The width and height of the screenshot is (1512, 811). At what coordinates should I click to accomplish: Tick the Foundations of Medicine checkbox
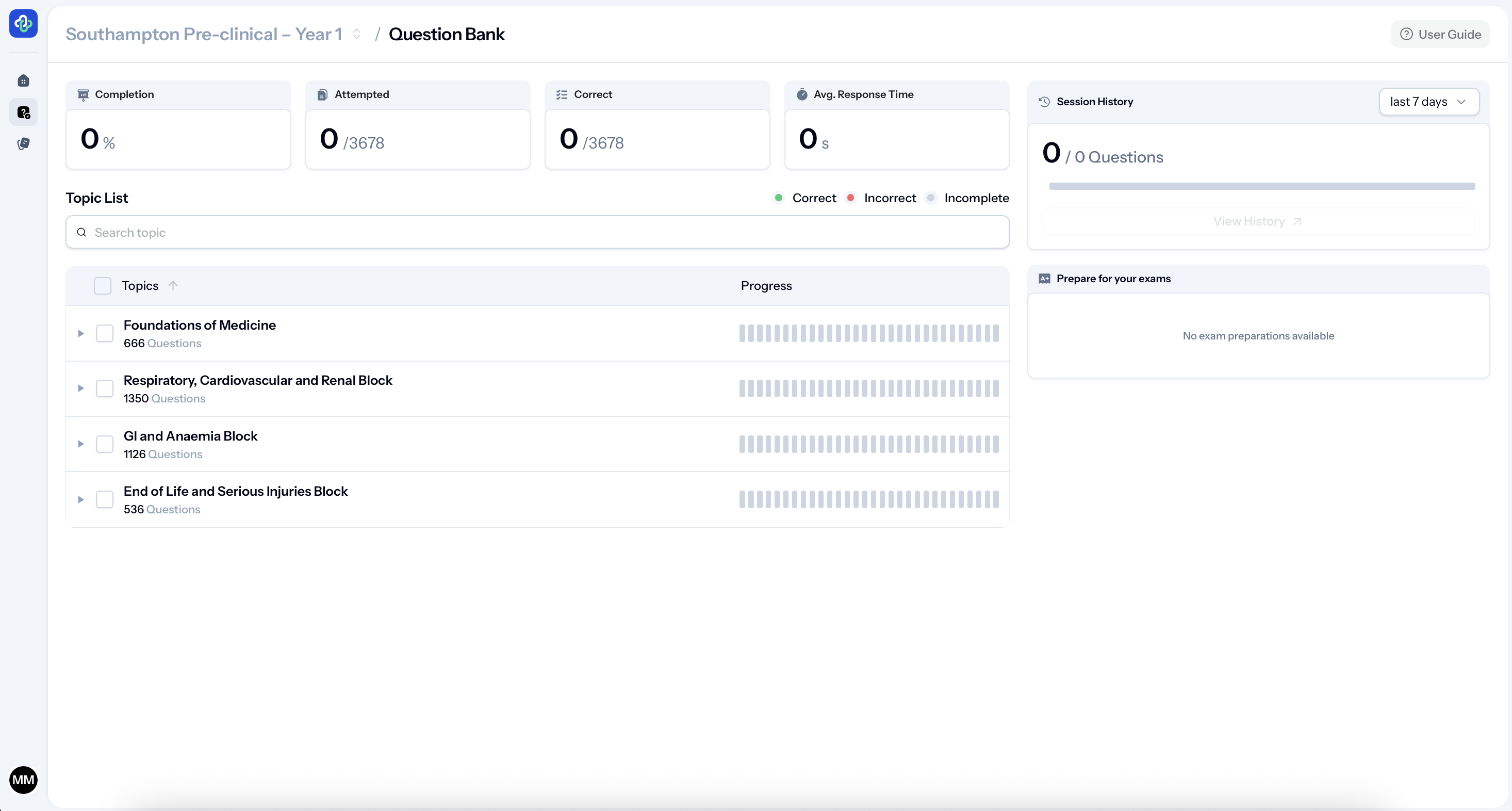coord(105,334)
